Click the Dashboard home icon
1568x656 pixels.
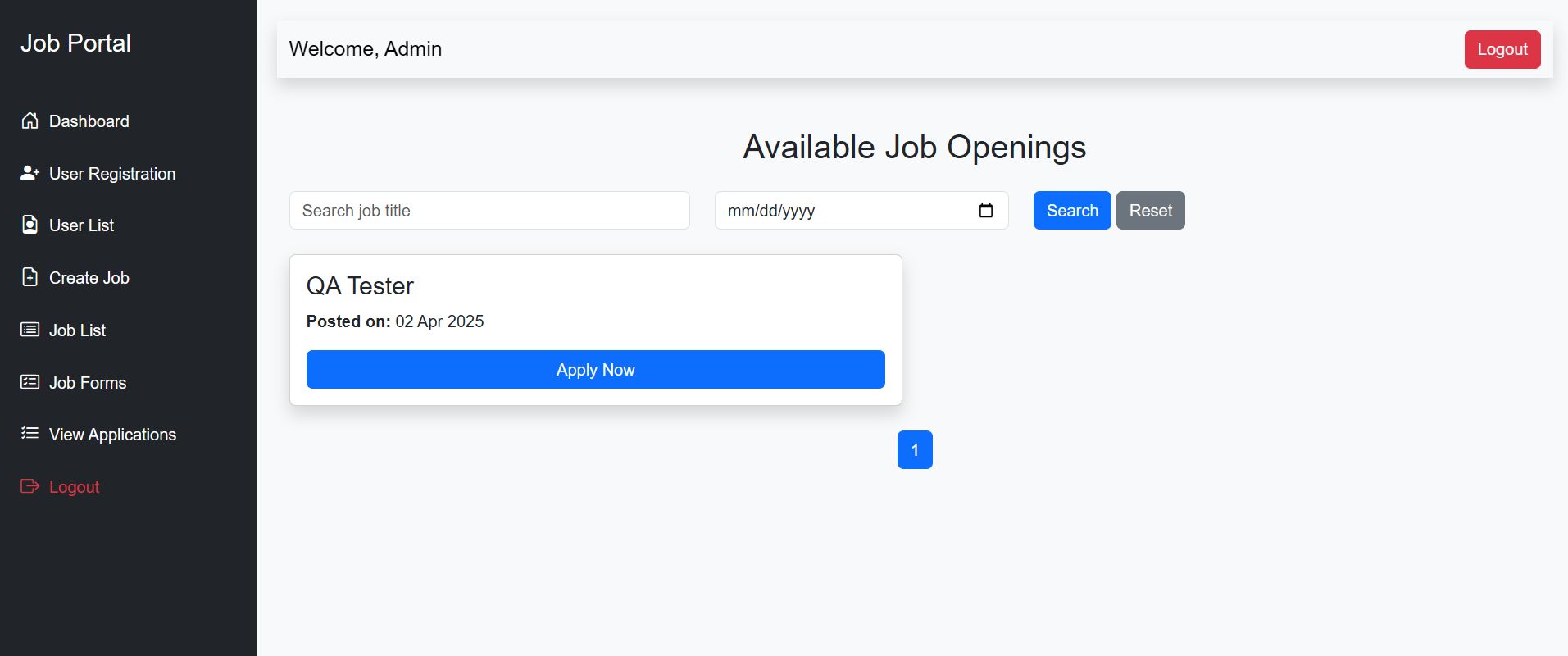click(30, 121)
